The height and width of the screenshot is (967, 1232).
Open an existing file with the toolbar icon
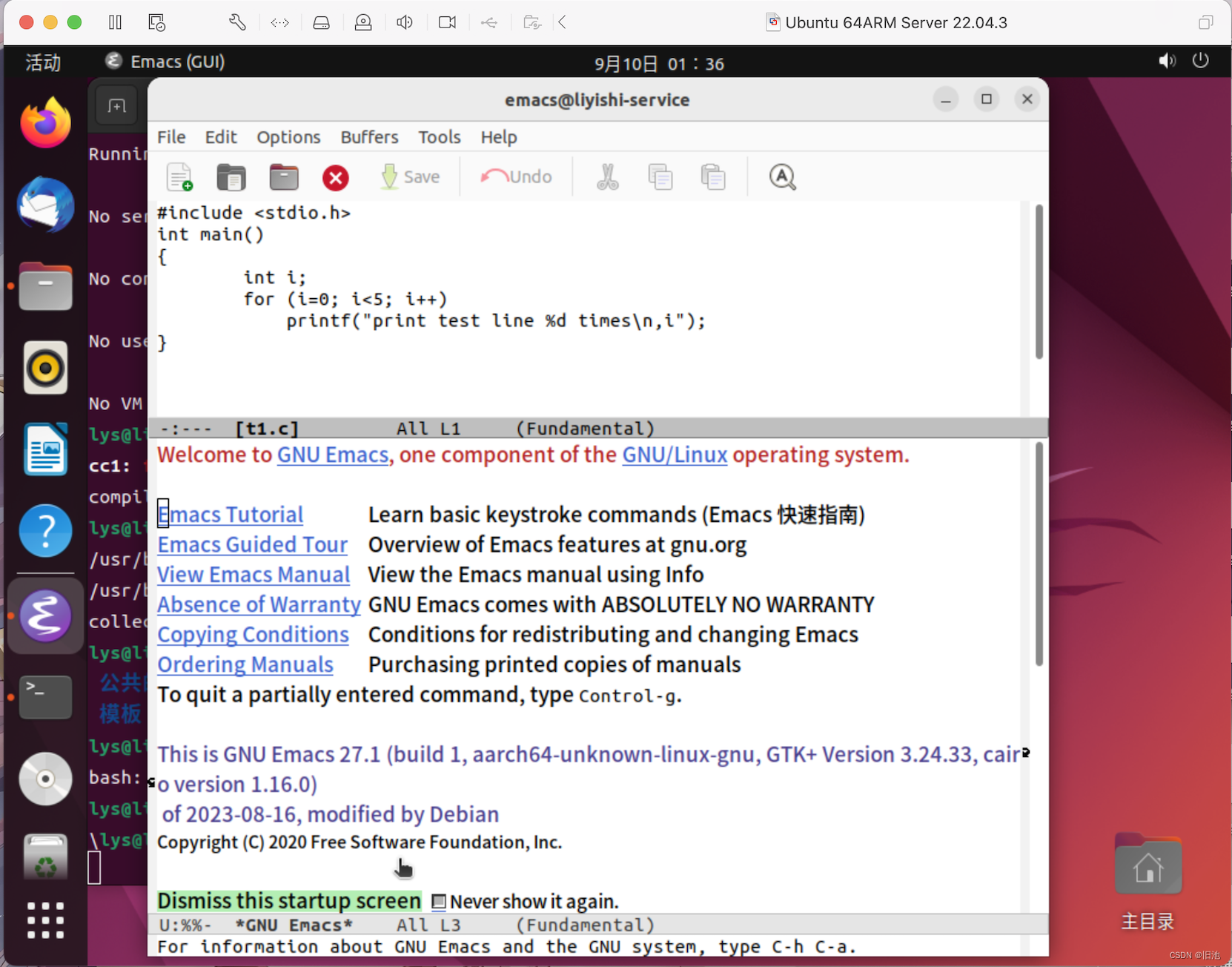point(231,177)
